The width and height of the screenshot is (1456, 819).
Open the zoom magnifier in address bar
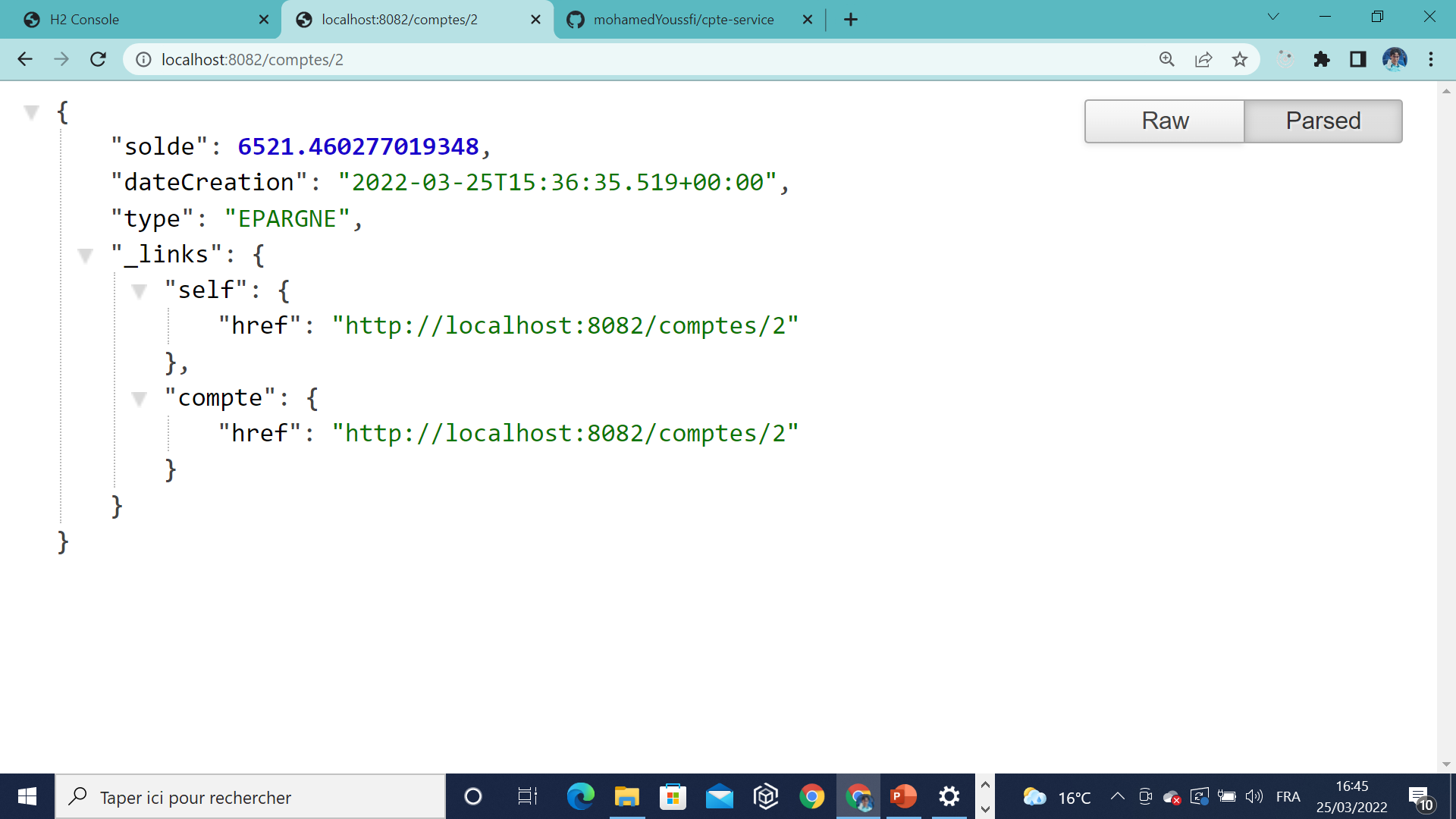tap(1166, 59)
